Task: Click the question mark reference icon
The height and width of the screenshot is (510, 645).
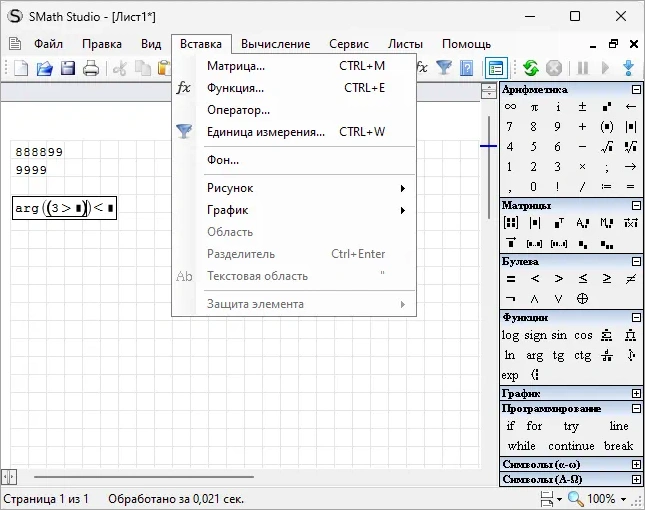Action: 466,68
